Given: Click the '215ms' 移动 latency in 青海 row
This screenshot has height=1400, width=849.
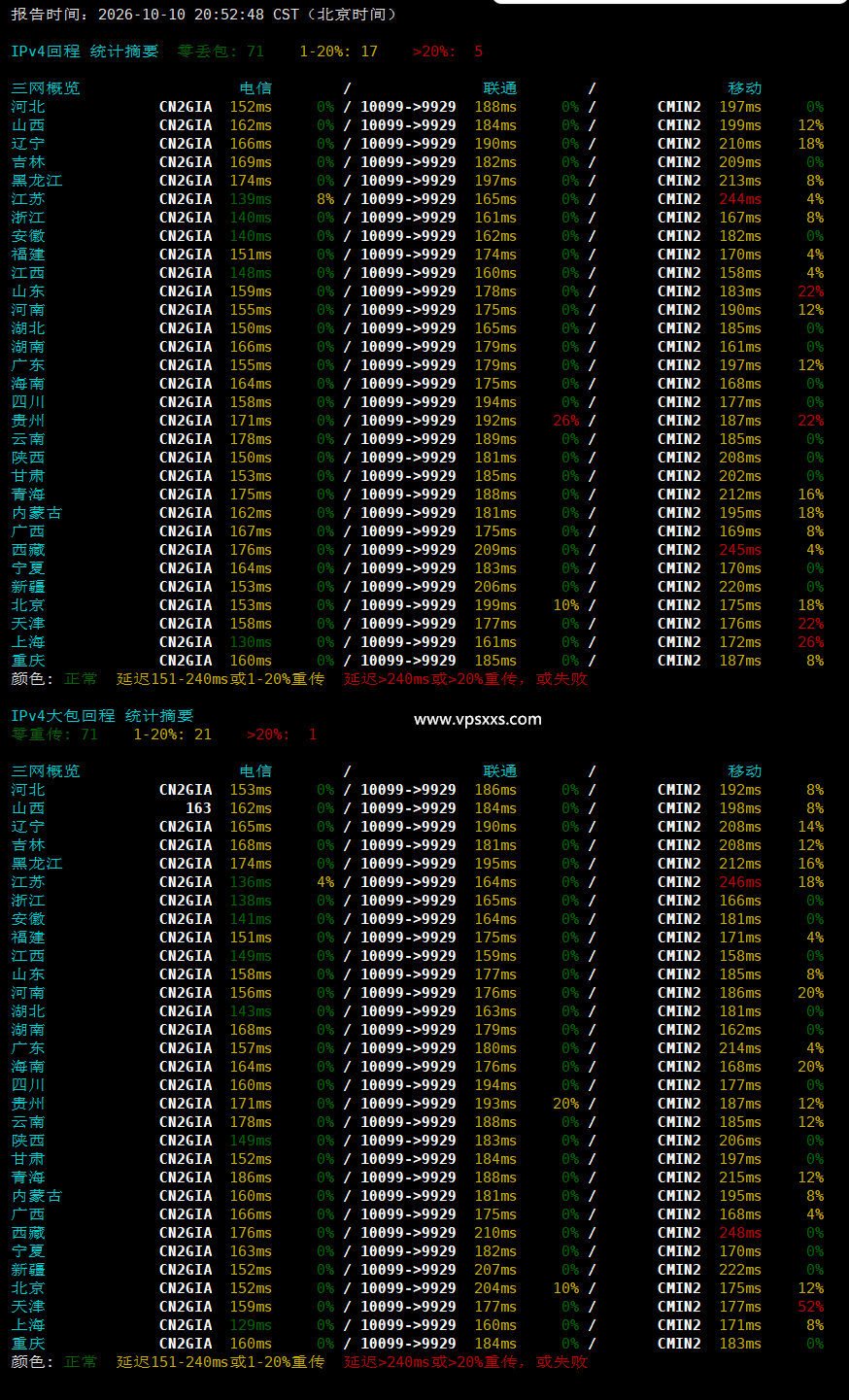Looking at the screenshot, I should pyautogui.click(x=740, y=1178).
